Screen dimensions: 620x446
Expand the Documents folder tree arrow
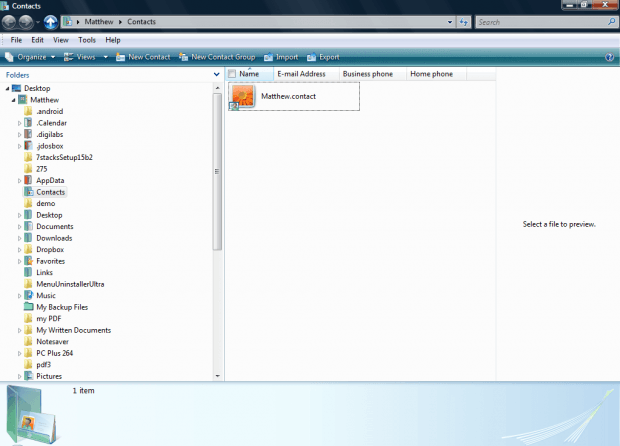coord(19,227)
